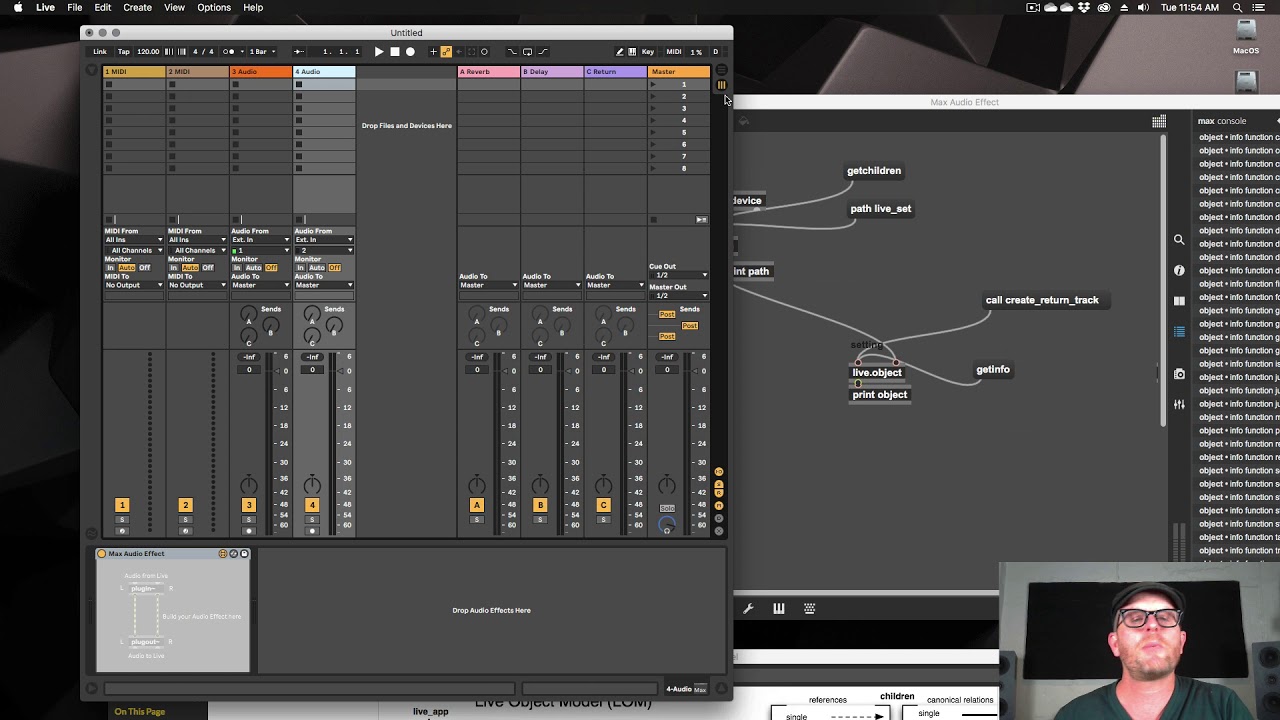Image resolution: width=1280 pixels, height=720 pixels.
Task: Set track 1 Monitor to In
Action: [110, 268]
